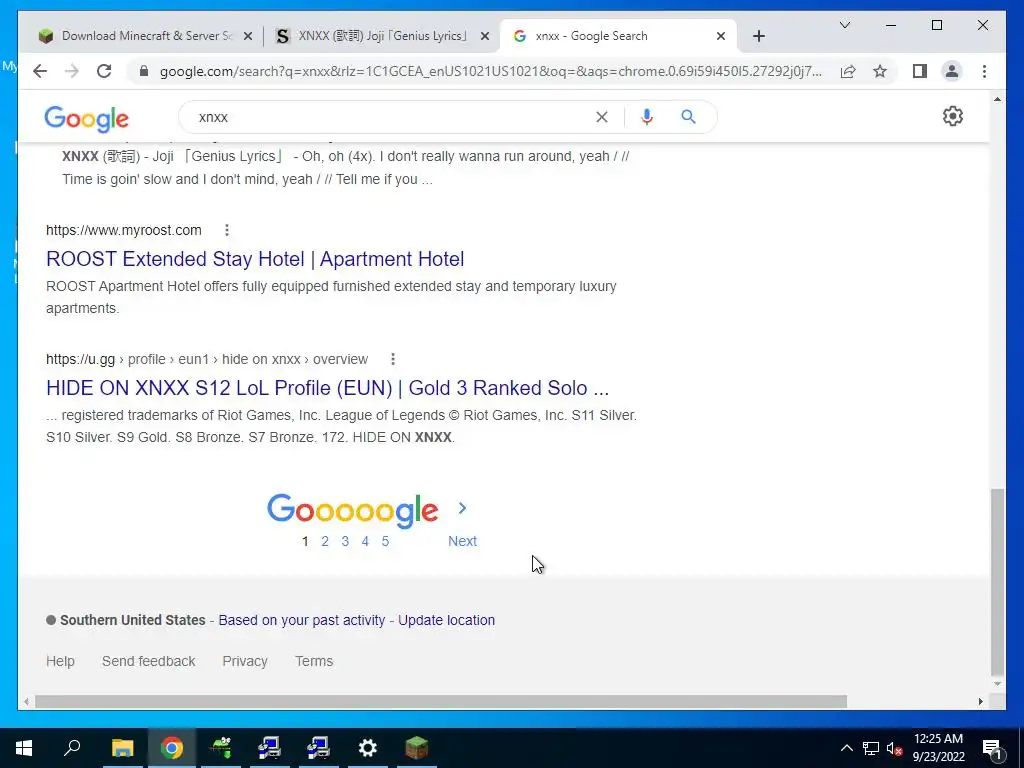The image size is (1024, 768).
Task: Open the Help footer link
Action: [x=60, y=661]
